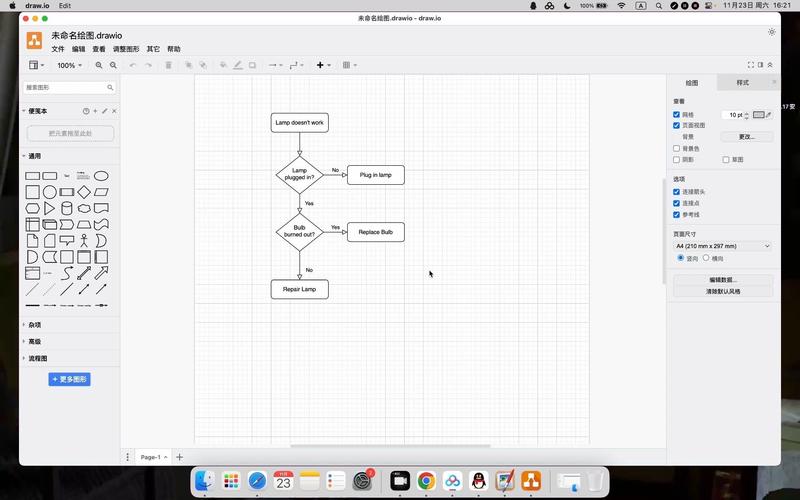
Task: Click the delete trash icon in toolbar
Action: tap(168, 65)
